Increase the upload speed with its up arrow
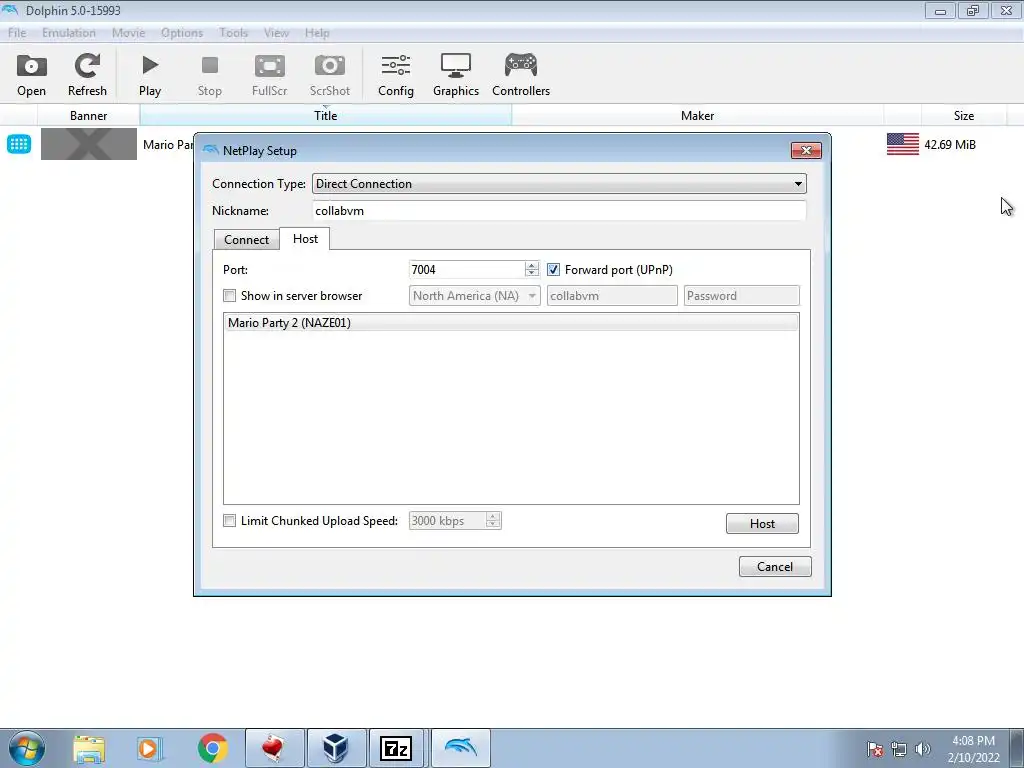The width and height of the screenshot is (1024, 768). tap(493, 517)
